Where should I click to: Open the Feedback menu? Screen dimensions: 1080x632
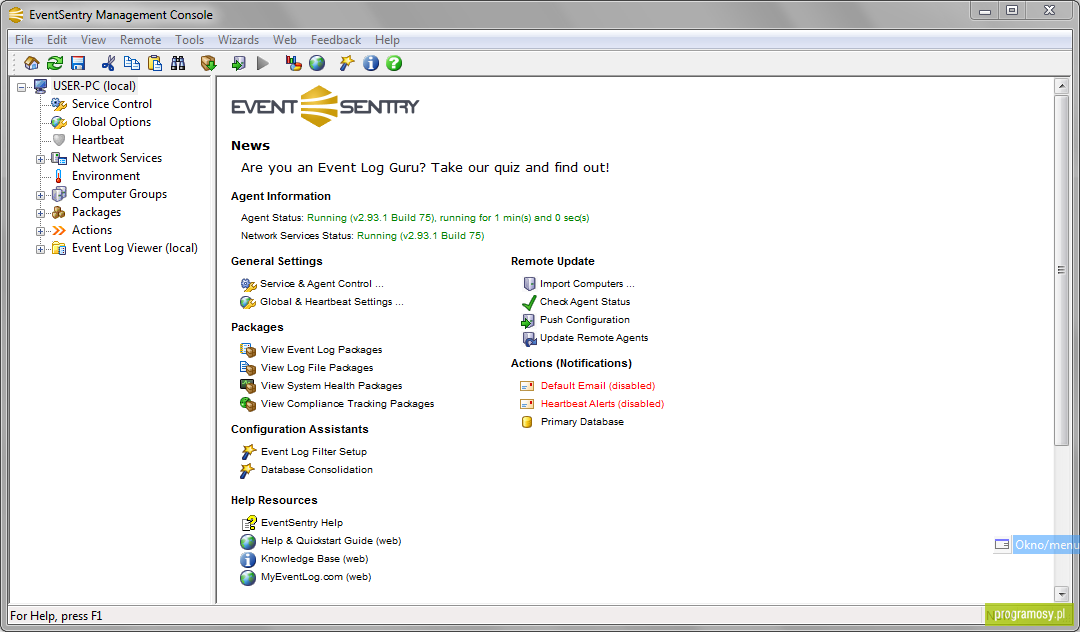pyautogui.click(x=335, y=40)
